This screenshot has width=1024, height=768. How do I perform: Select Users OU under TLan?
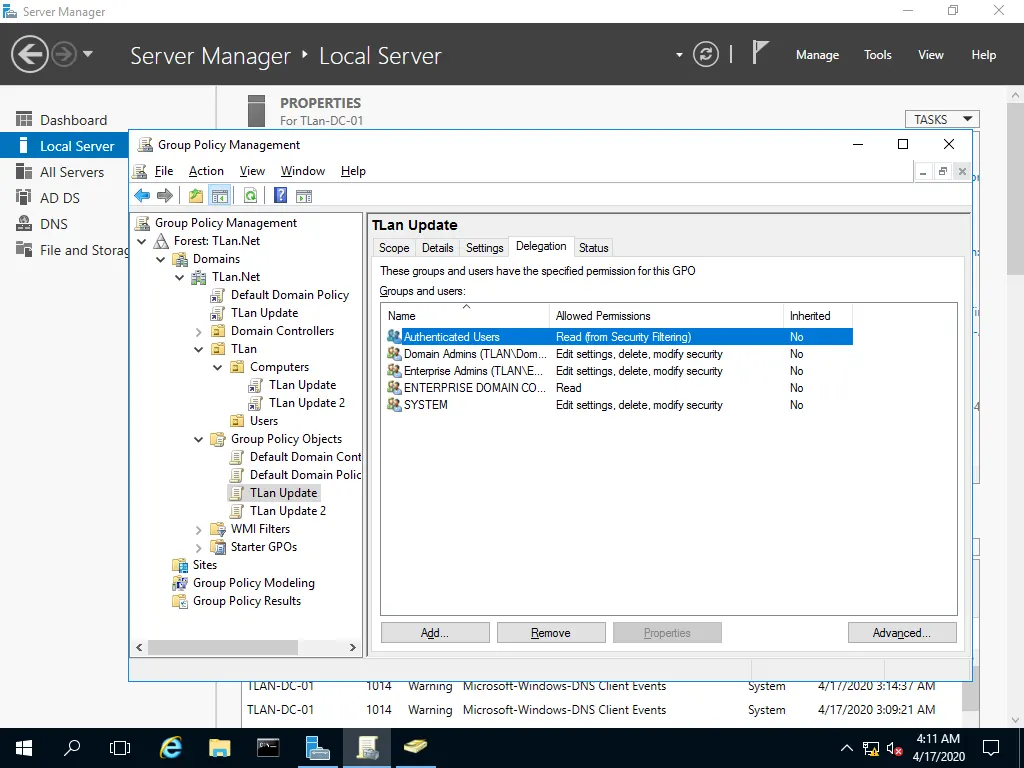[263, 421]
